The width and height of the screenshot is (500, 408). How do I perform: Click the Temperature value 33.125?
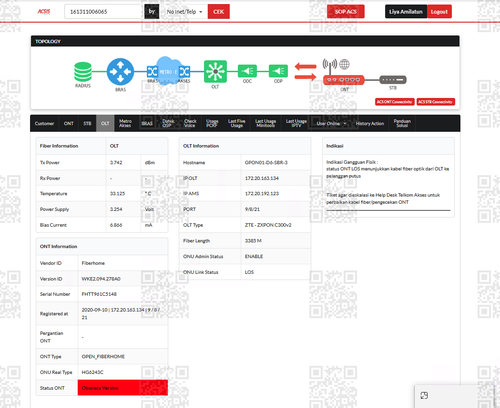(x=118, y=194)
